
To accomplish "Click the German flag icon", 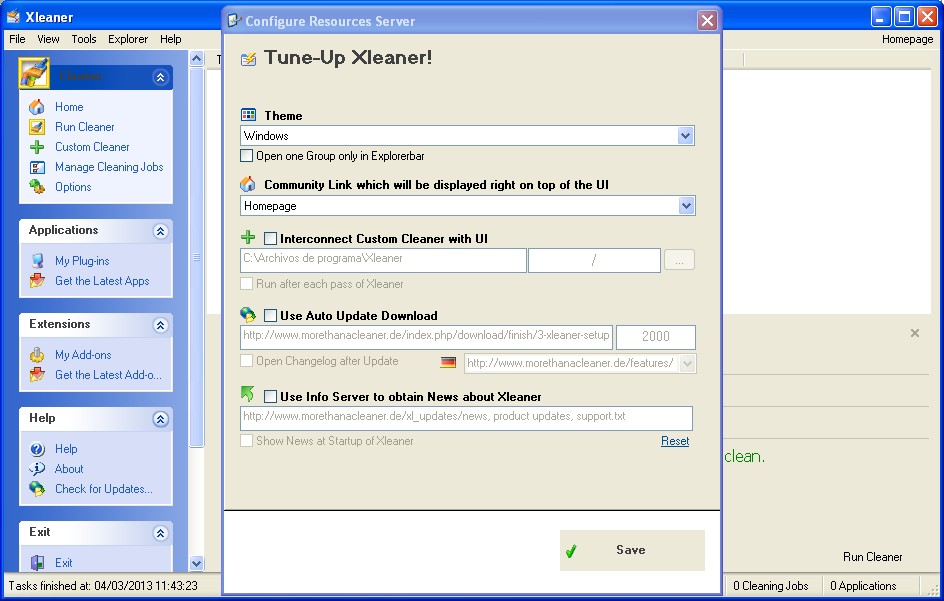I will click(448, 363).
